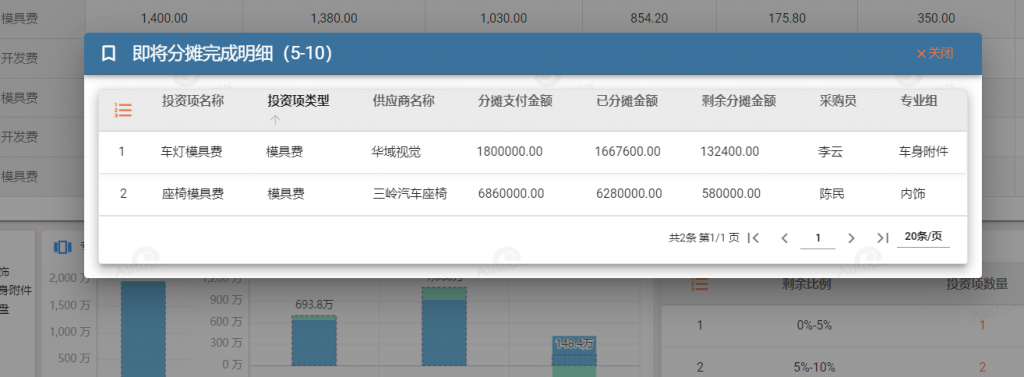
Task: Sort by 投资项类型 column header
Action: (298, 101)
